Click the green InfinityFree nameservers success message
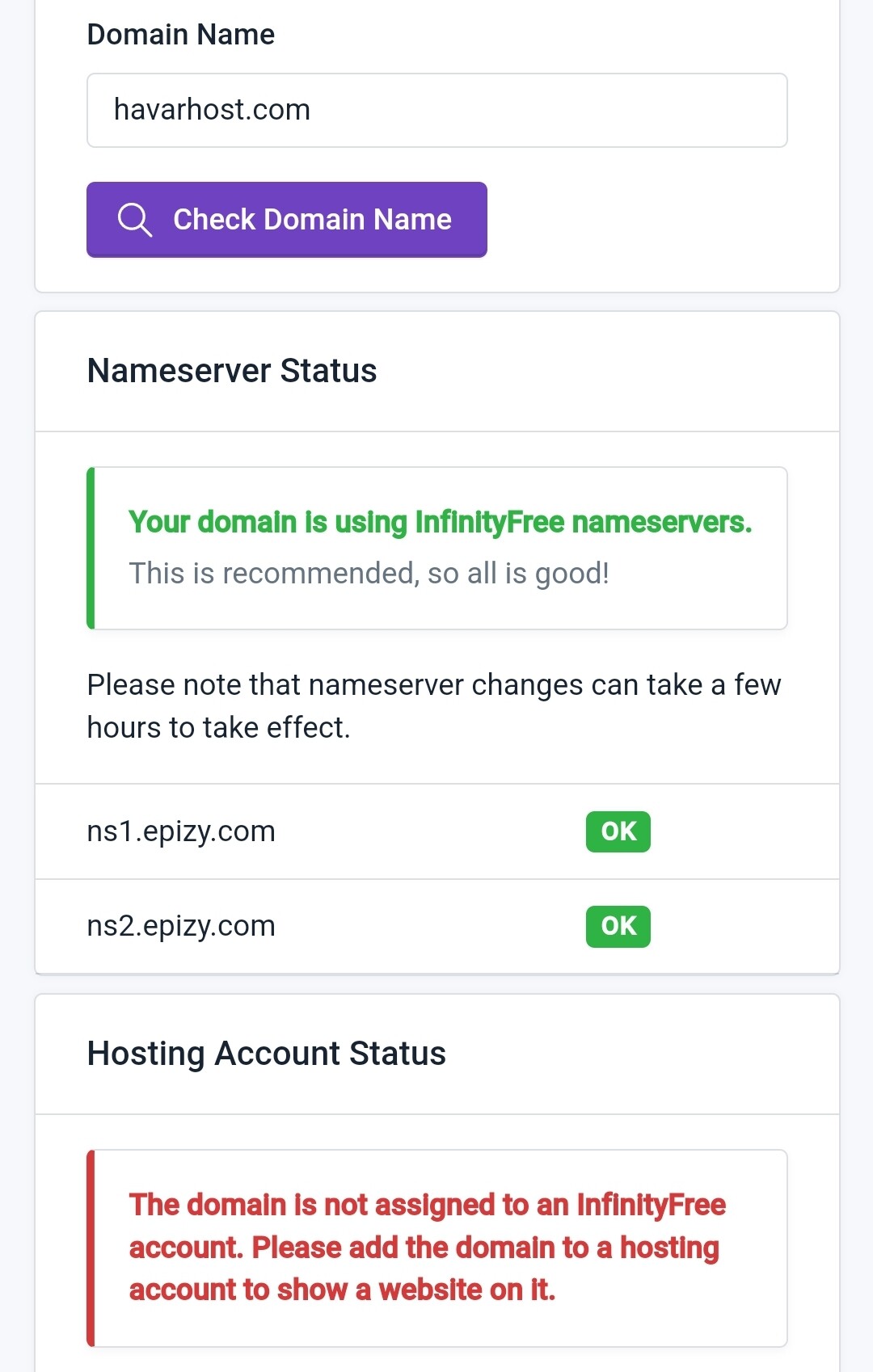 (440, 522)
